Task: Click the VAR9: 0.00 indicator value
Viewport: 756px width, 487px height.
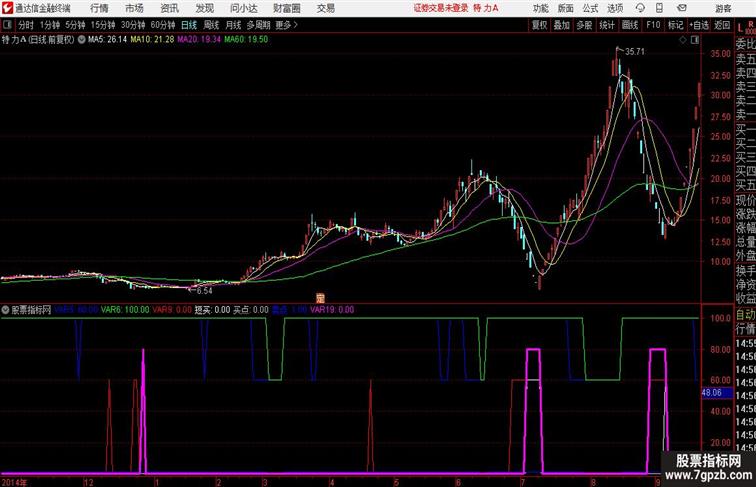Action: point(172,310)
